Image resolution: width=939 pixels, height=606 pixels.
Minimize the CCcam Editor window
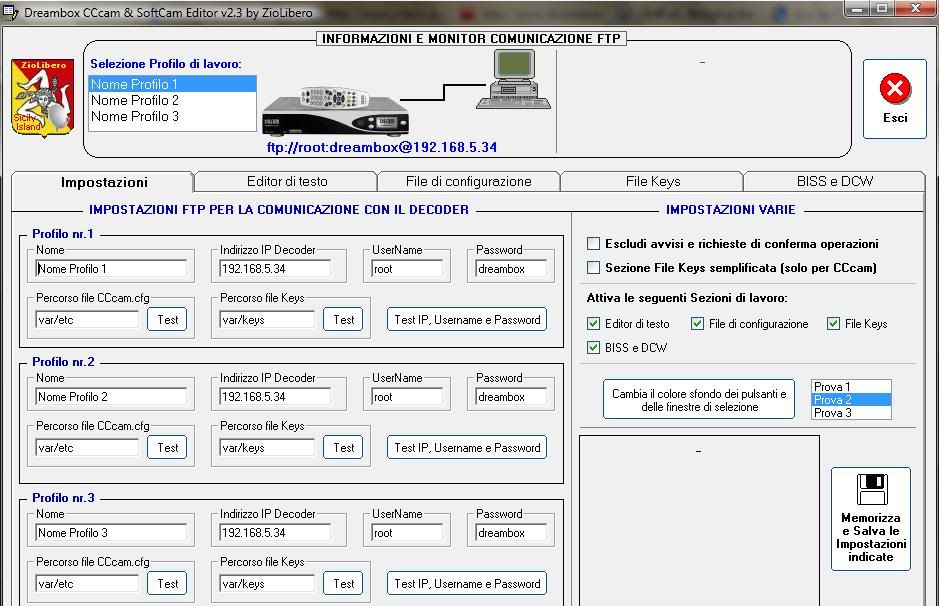click(858, 8)
